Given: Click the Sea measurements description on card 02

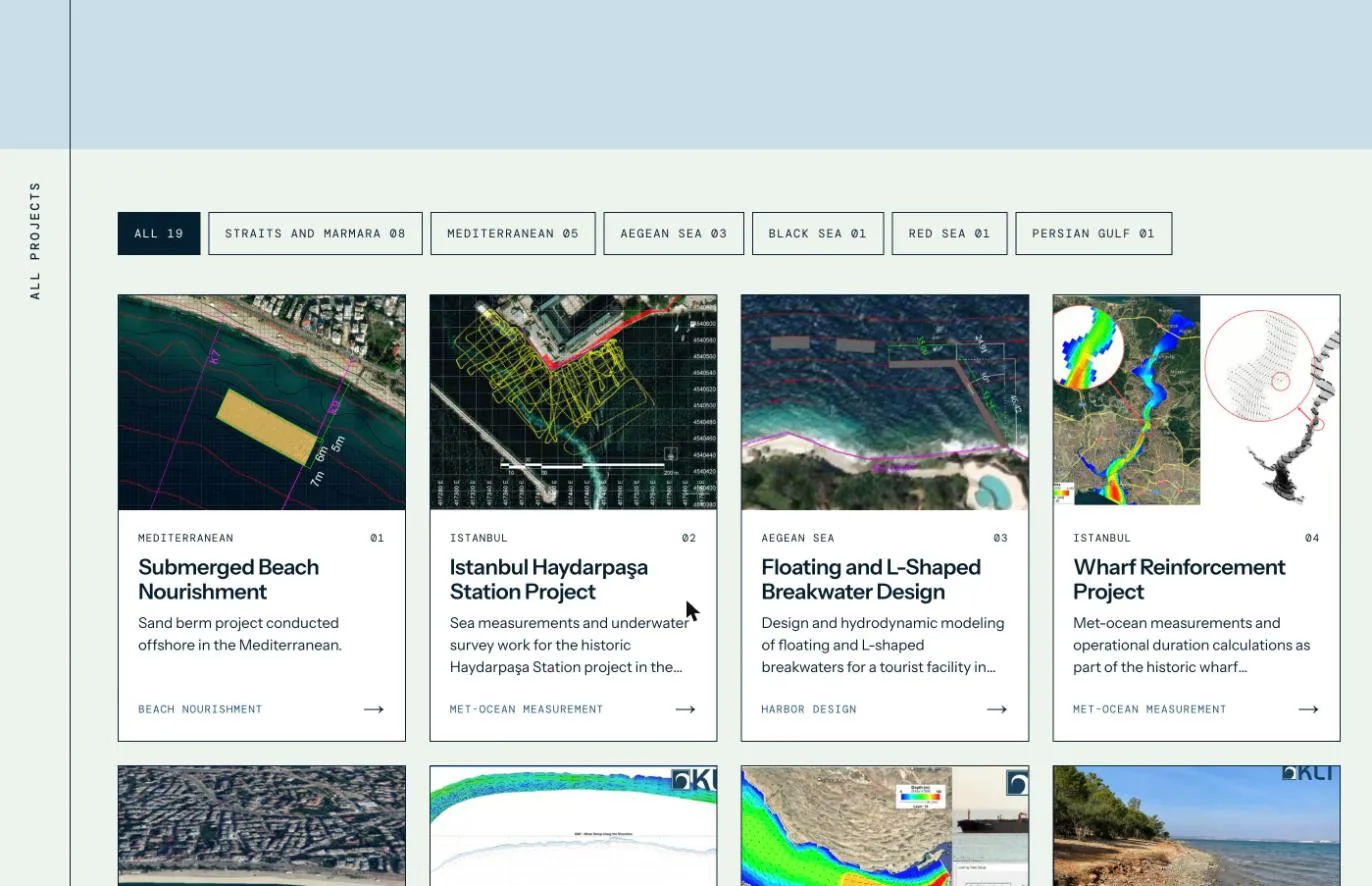Looking at the screenshot, I should tap(569, 645).
